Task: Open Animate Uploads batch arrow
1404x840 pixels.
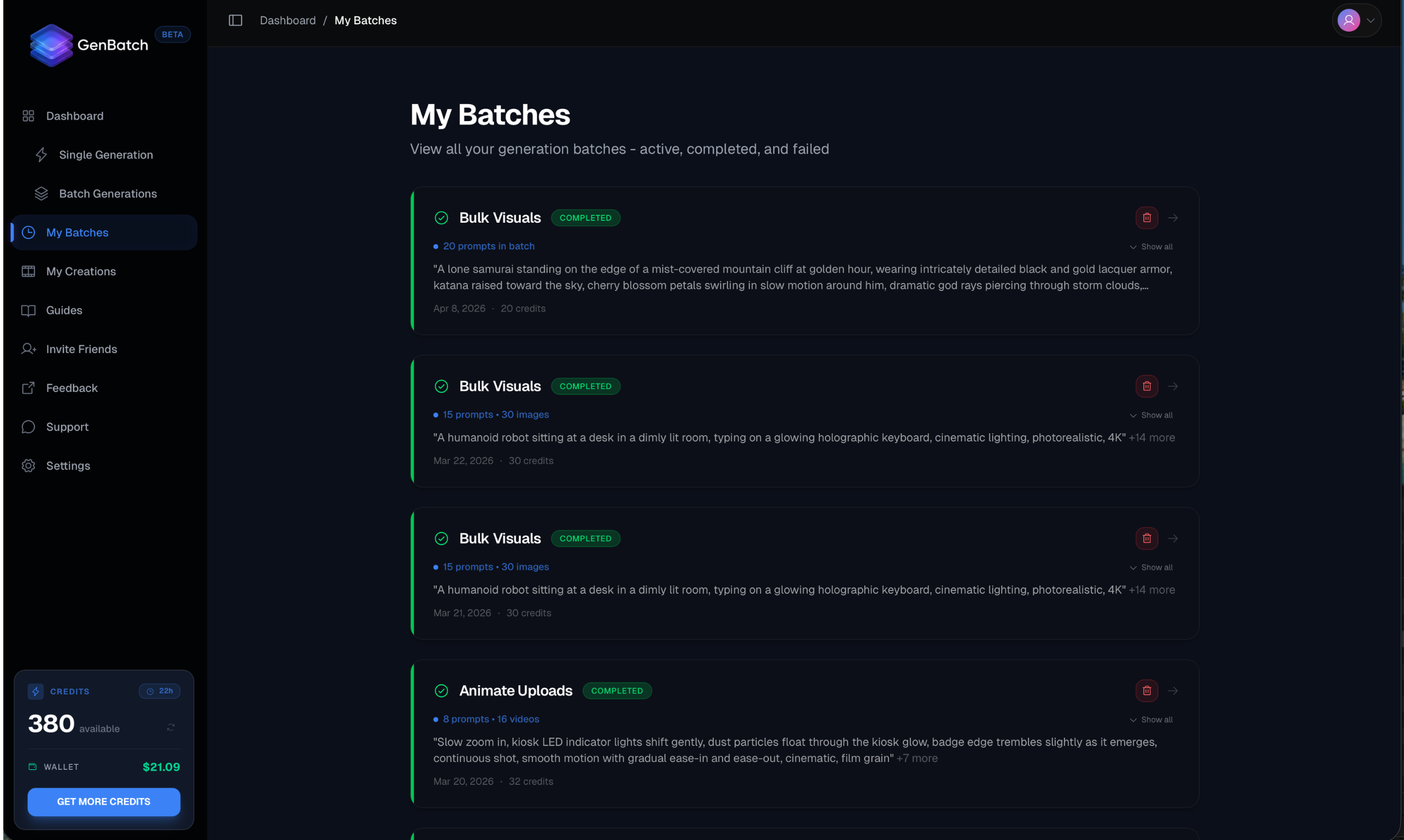Action: (x=1173, y=691)
